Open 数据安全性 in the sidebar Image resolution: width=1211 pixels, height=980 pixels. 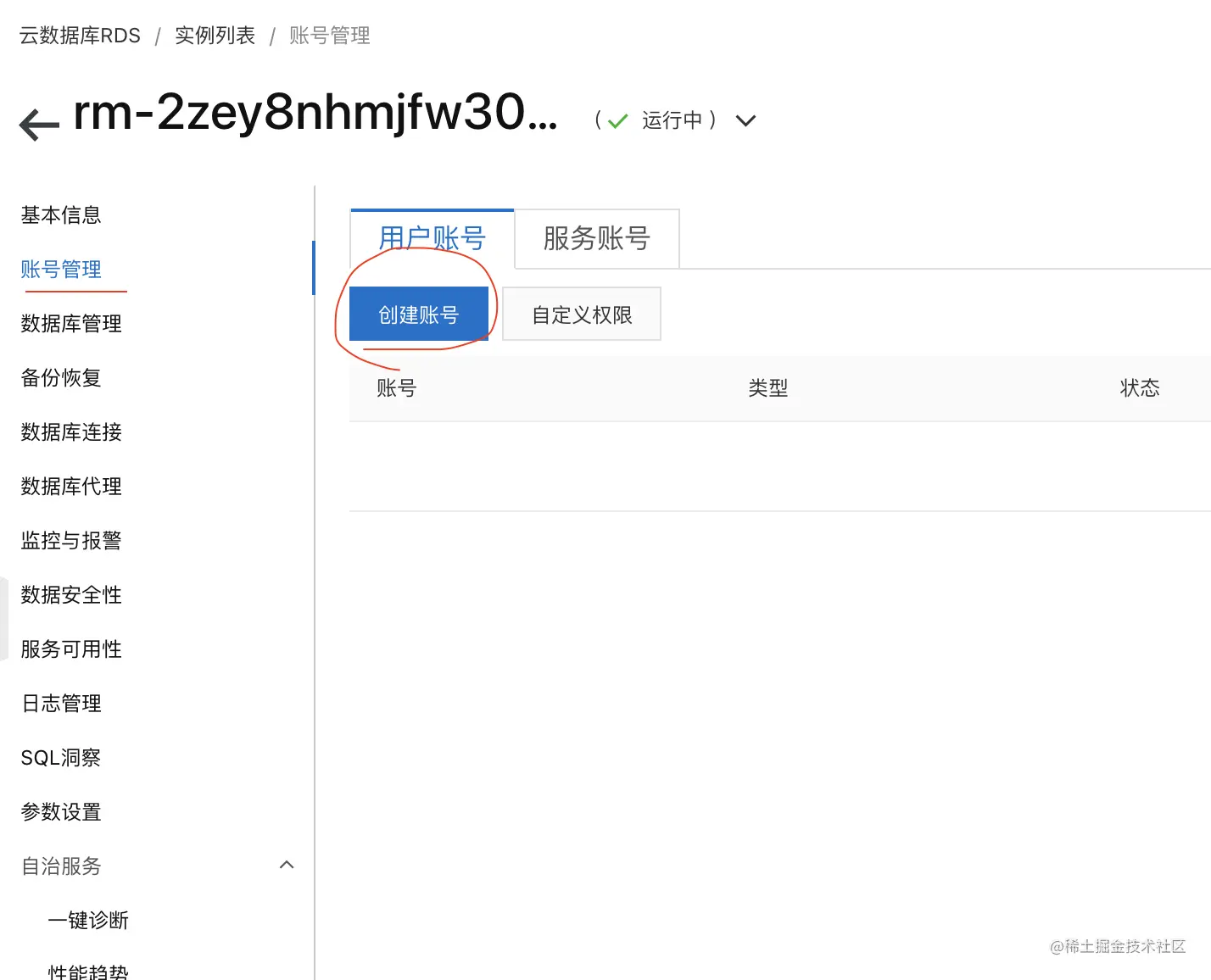click(71, 595)
